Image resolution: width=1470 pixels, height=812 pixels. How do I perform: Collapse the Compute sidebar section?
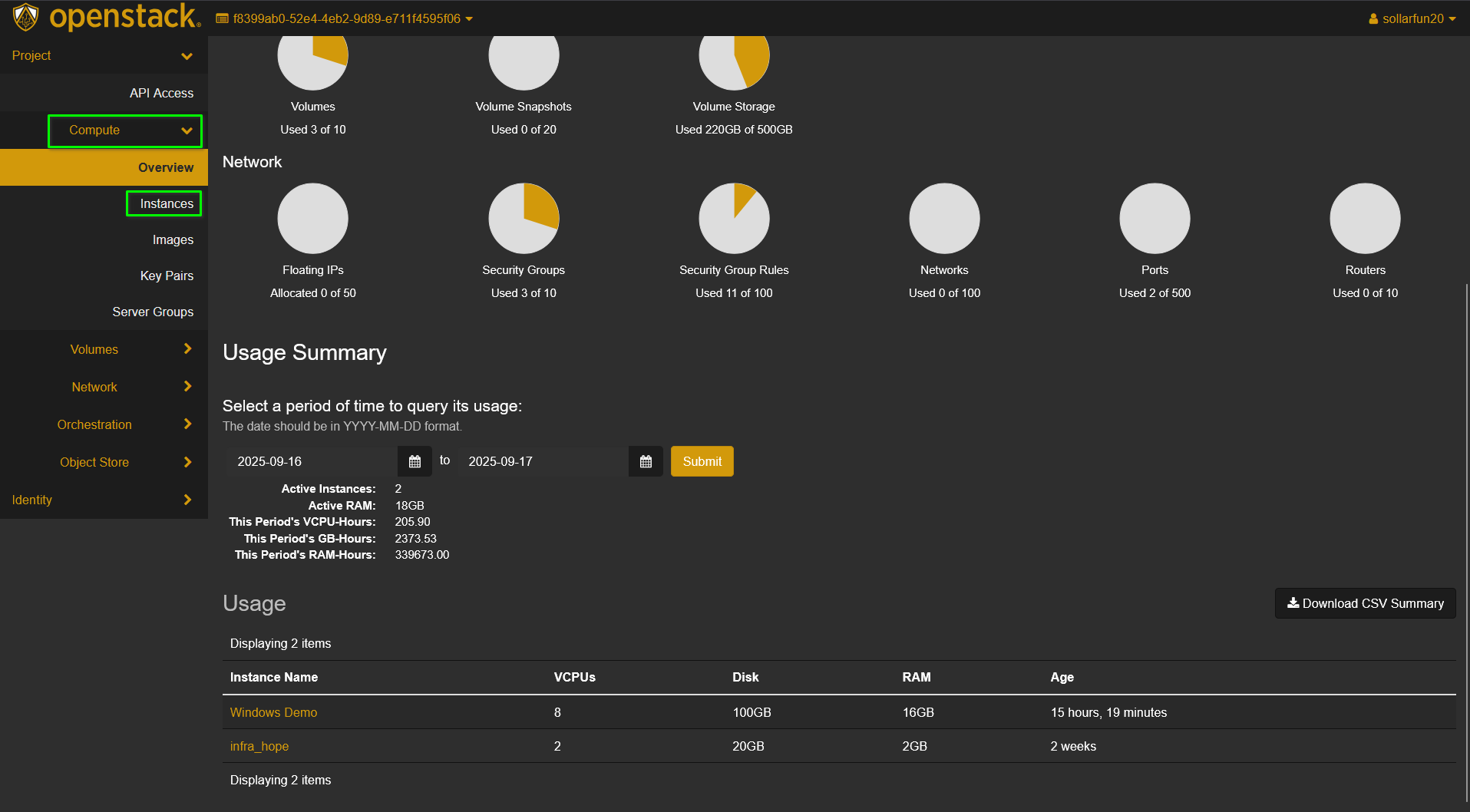125,130
